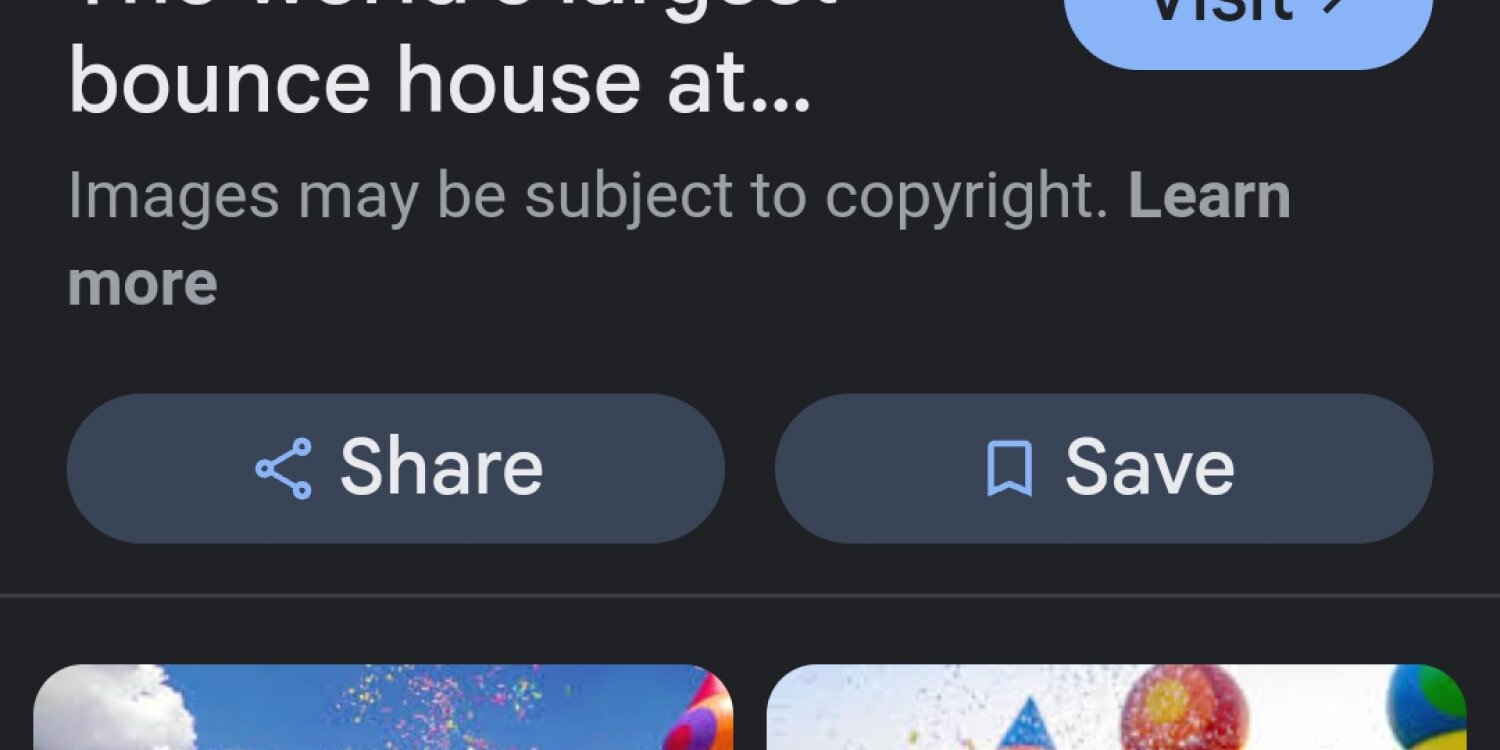Tap the Share button
Screen dimensions: 1500x750
pyautogui.click(x=395, y=468)
